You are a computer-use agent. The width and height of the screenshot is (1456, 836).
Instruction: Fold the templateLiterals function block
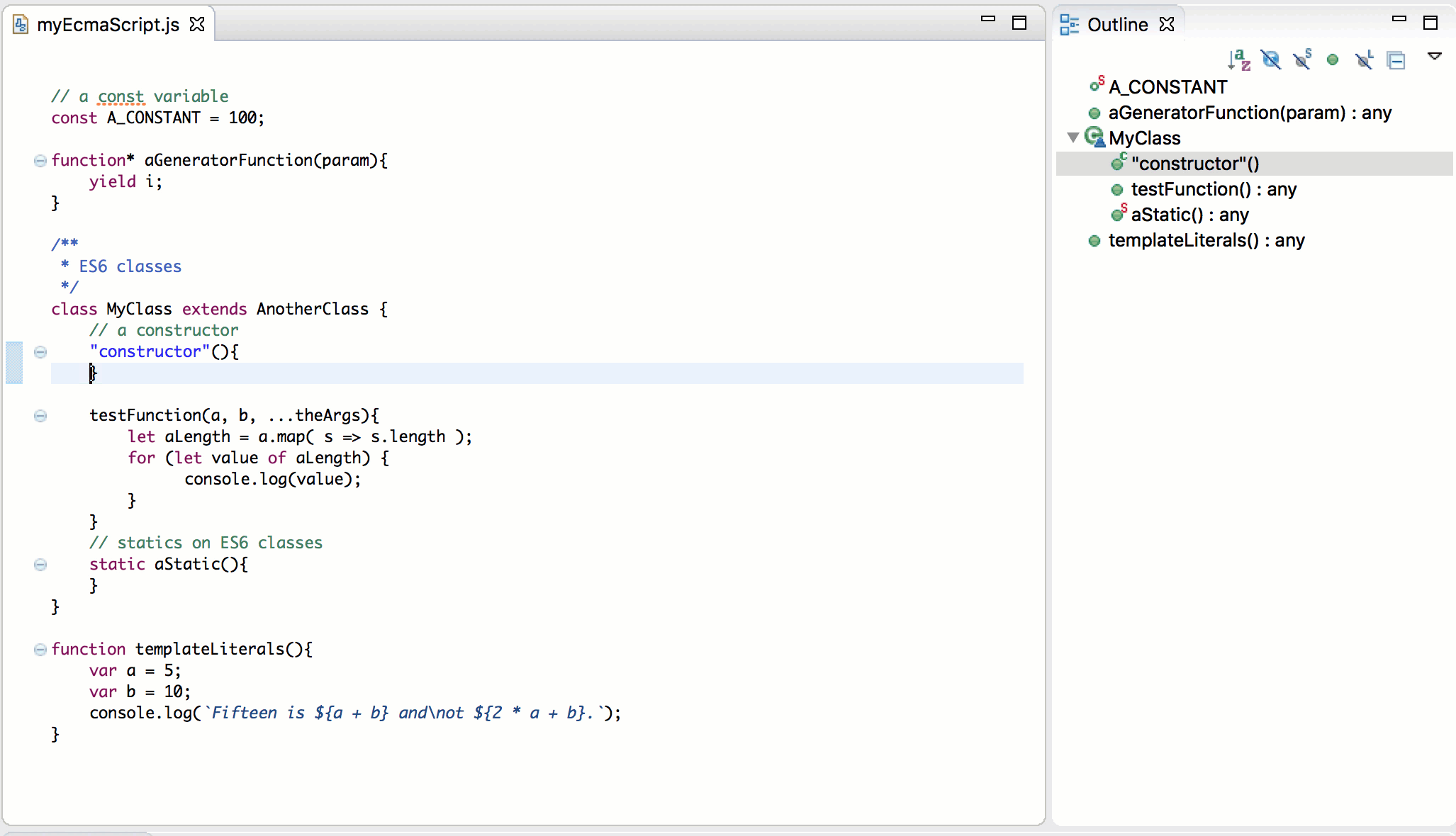(40, 650)
